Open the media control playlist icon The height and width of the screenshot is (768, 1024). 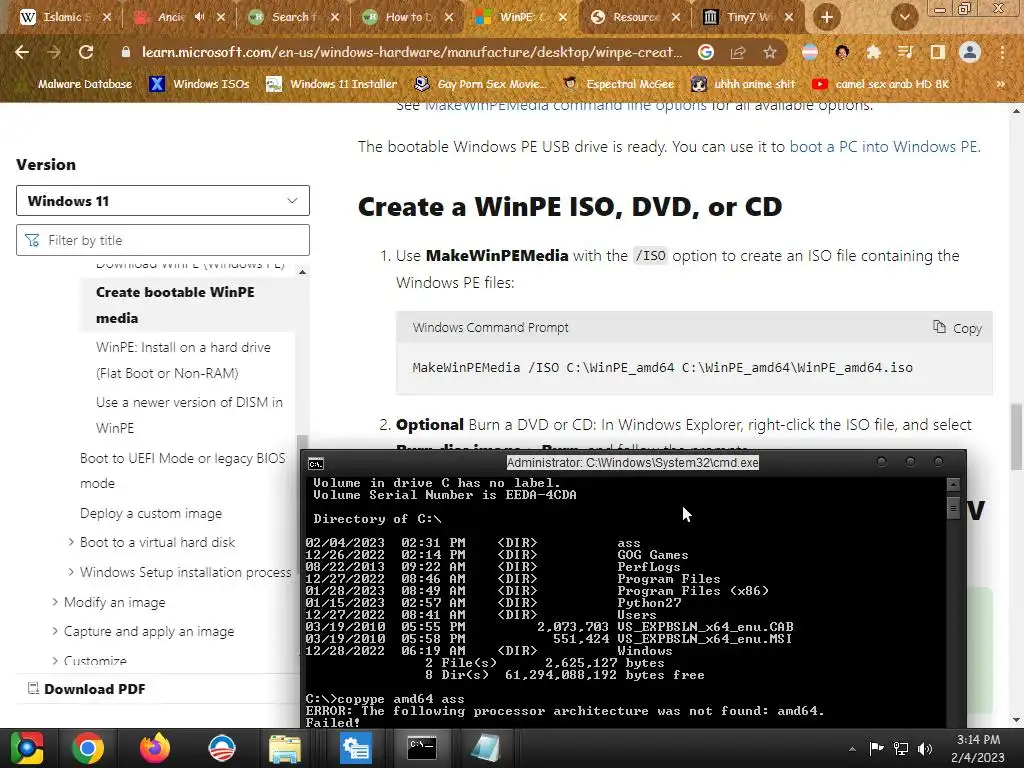tap(906, 52)
